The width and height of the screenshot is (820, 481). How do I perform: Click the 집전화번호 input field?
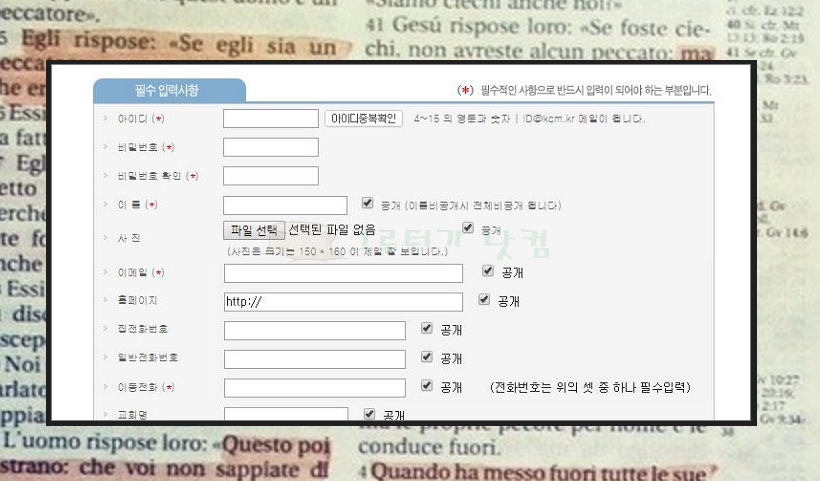click(315, 330)
